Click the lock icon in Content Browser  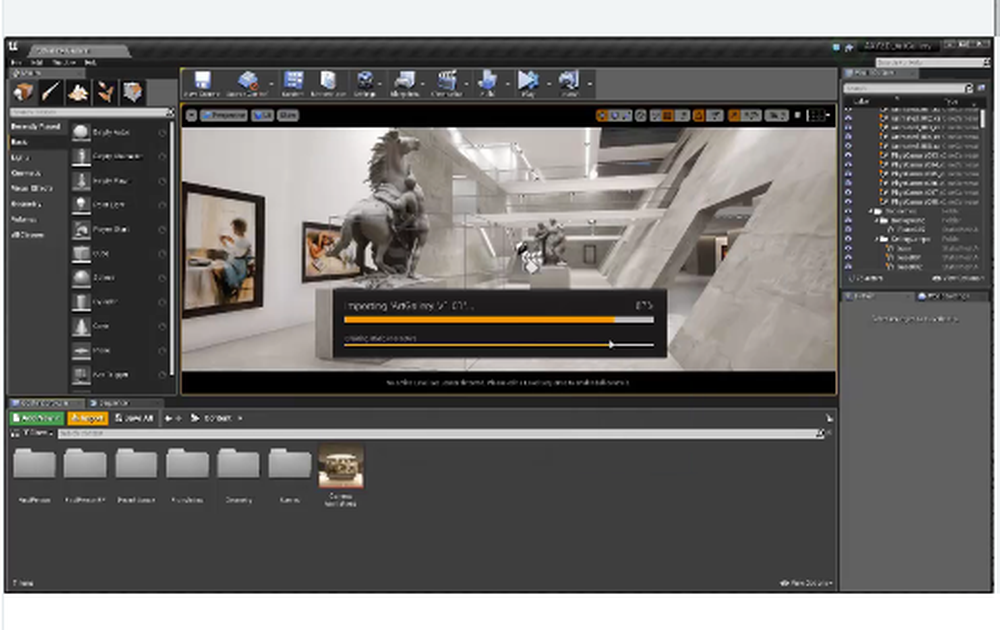click(828, 418)
